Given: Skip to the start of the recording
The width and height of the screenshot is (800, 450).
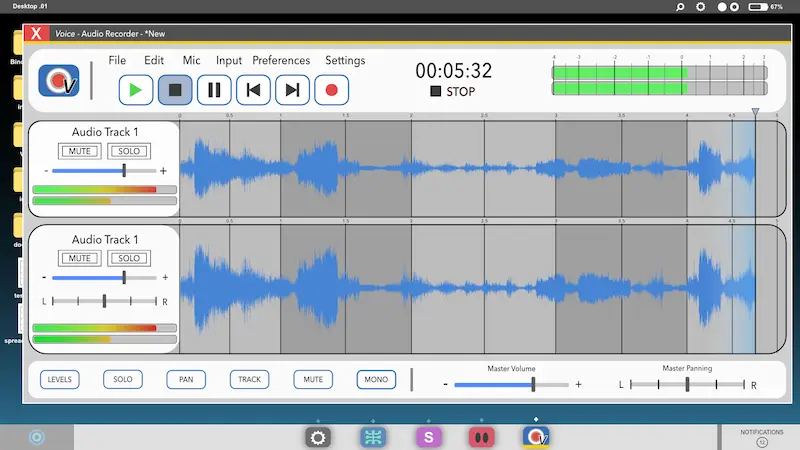Looking at the screenshot, I should [x=253, y=90].
